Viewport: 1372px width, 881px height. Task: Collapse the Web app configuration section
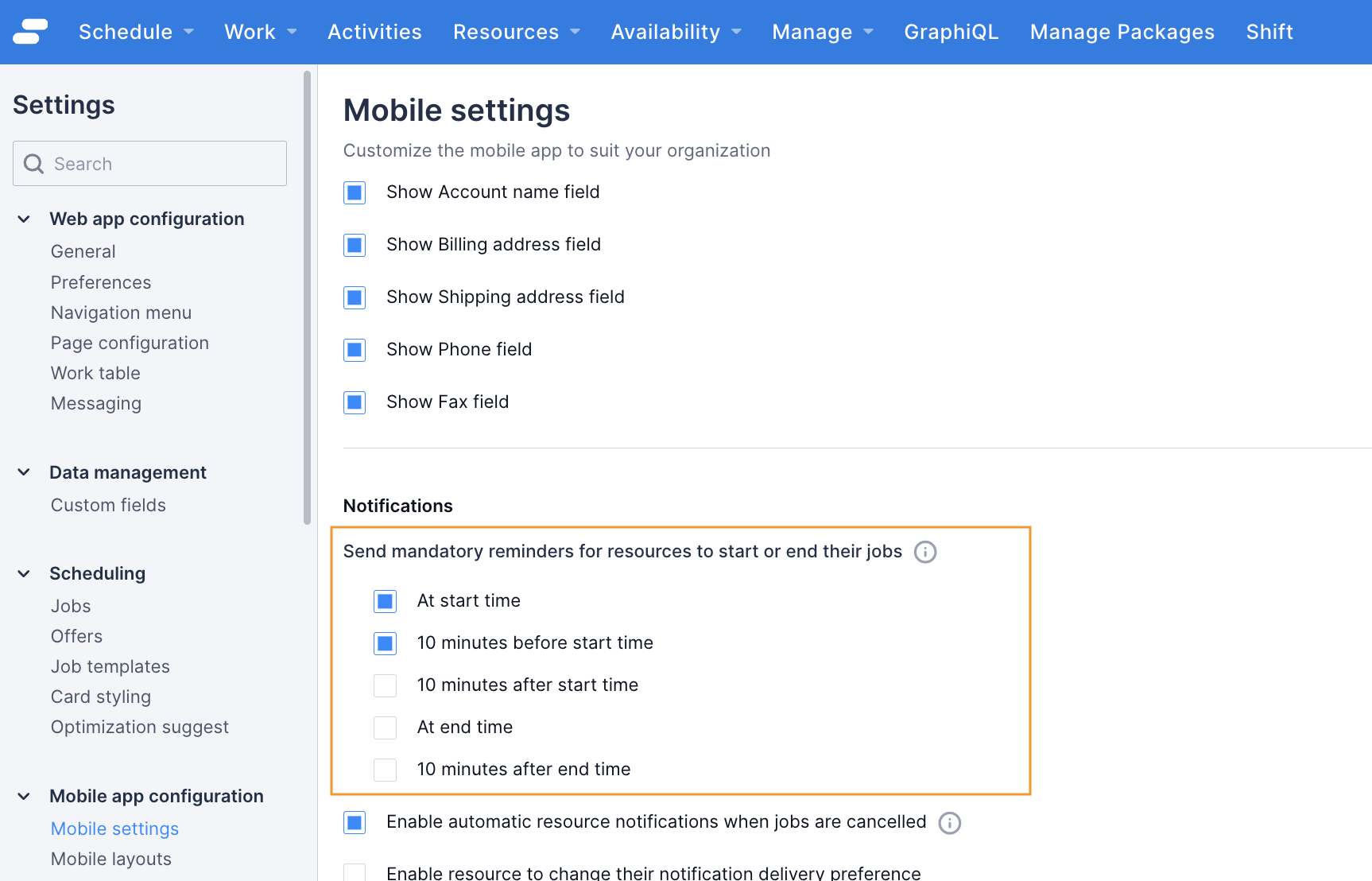(22, 219)
